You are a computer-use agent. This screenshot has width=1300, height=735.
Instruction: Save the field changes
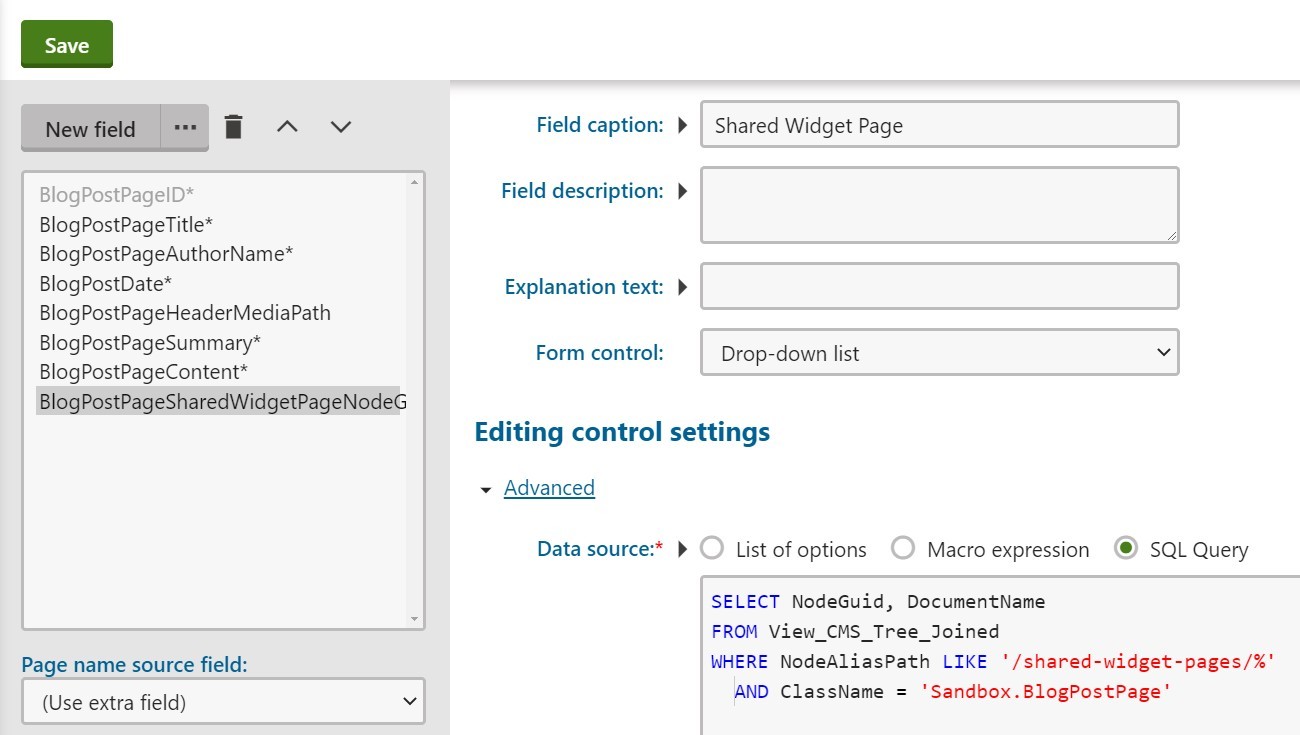pos(67,45)
